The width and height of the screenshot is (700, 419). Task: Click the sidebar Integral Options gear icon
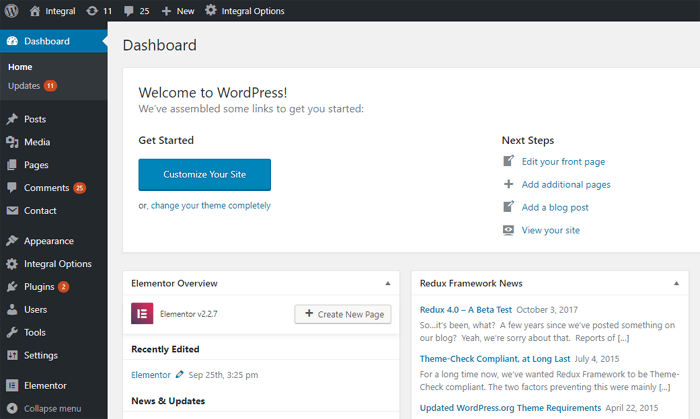click(12, 264)
